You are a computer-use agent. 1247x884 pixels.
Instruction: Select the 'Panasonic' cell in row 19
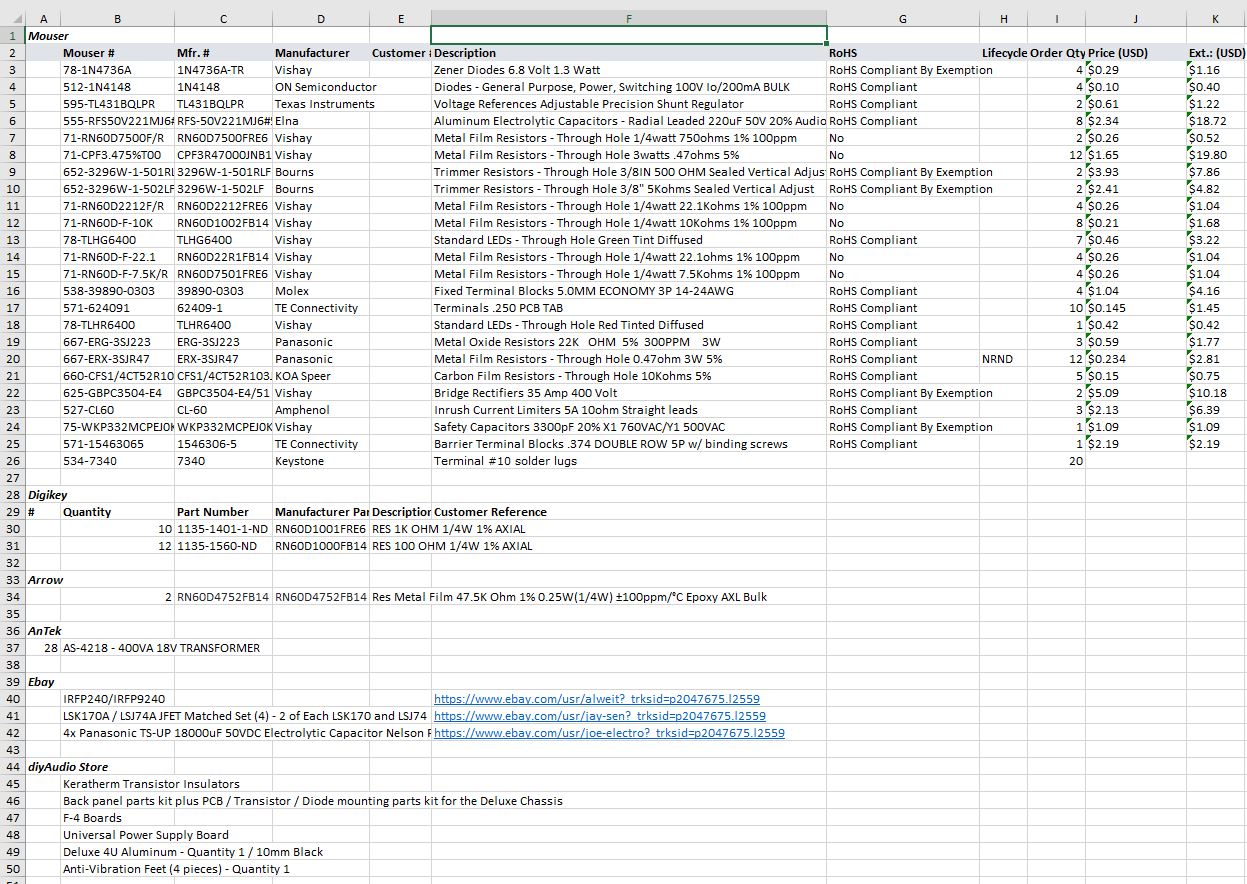click(x=321, y=342)
